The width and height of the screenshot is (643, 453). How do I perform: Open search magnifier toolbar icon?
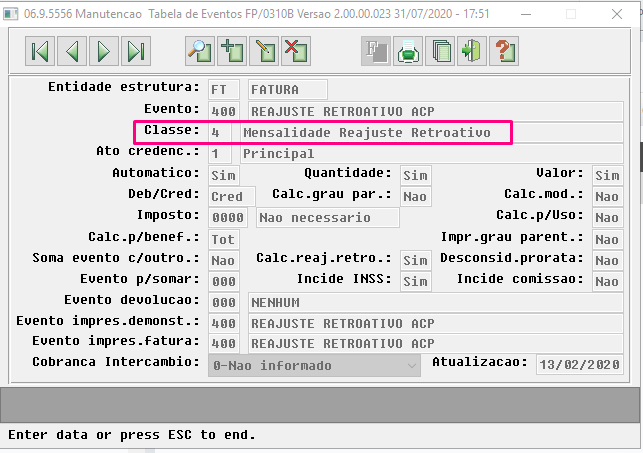click(x=200, y=51)
